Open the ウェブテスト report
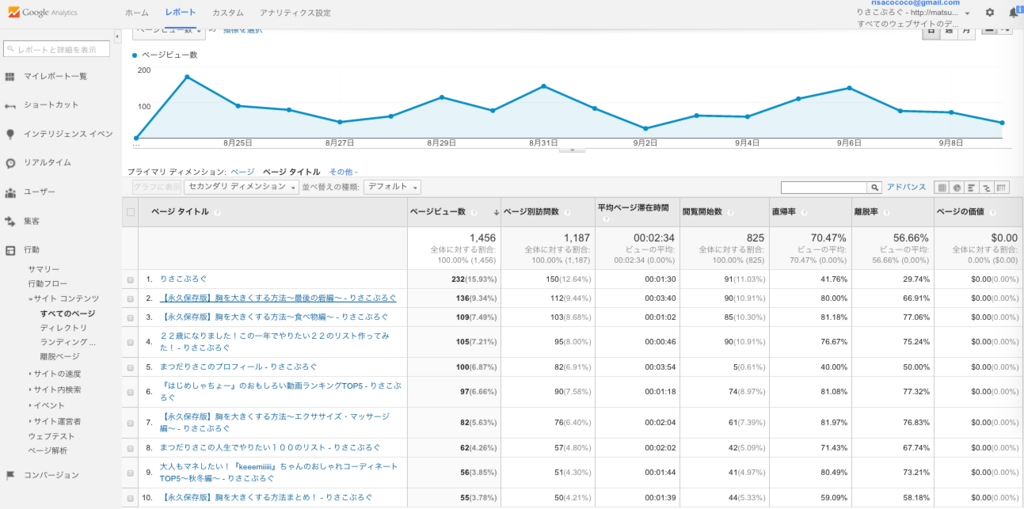The width and height of the screenshot is (1024, 509). tap(51, 436)
